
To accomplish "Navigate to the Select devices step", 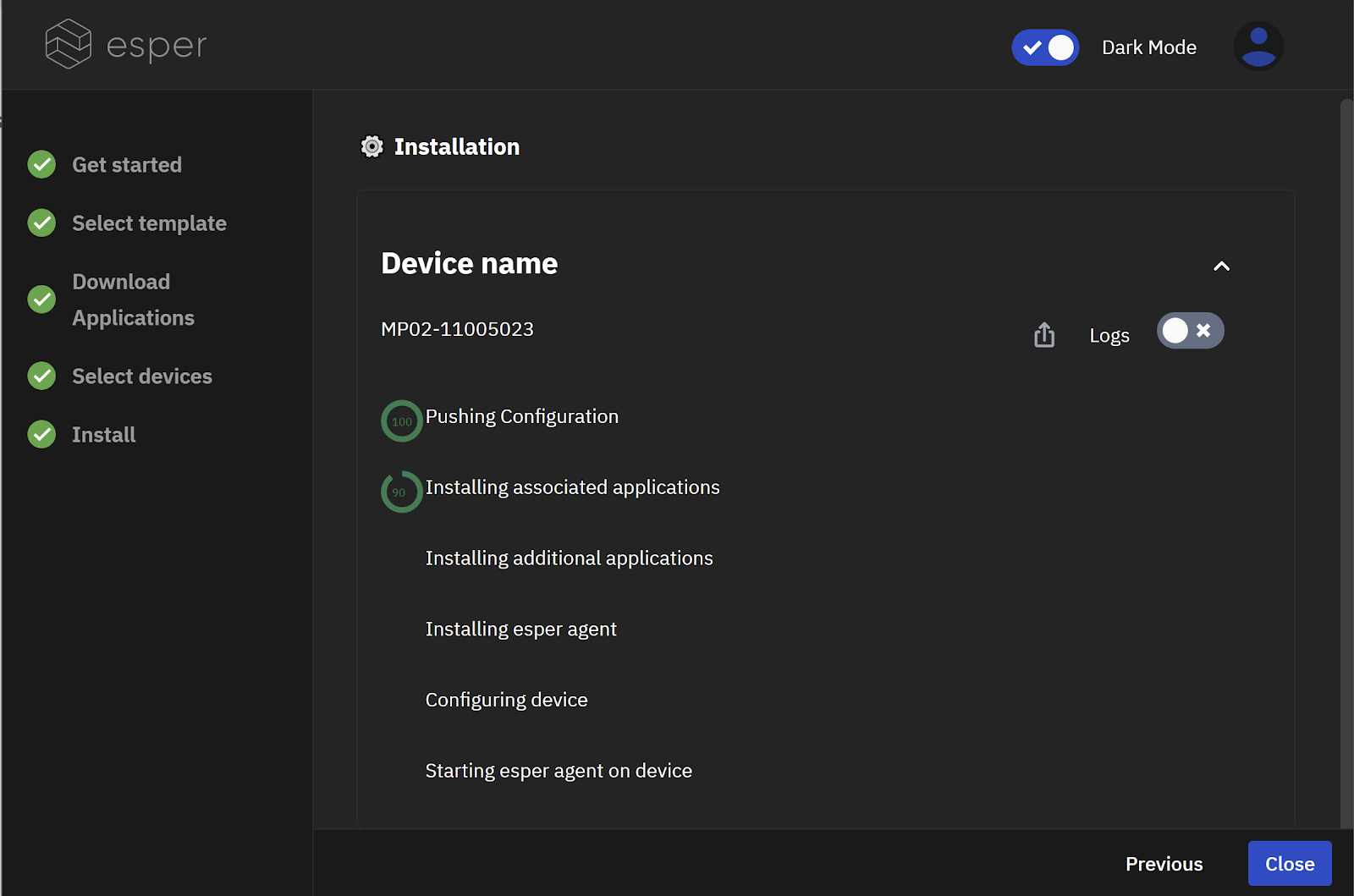I will click(x=142, y=376).
